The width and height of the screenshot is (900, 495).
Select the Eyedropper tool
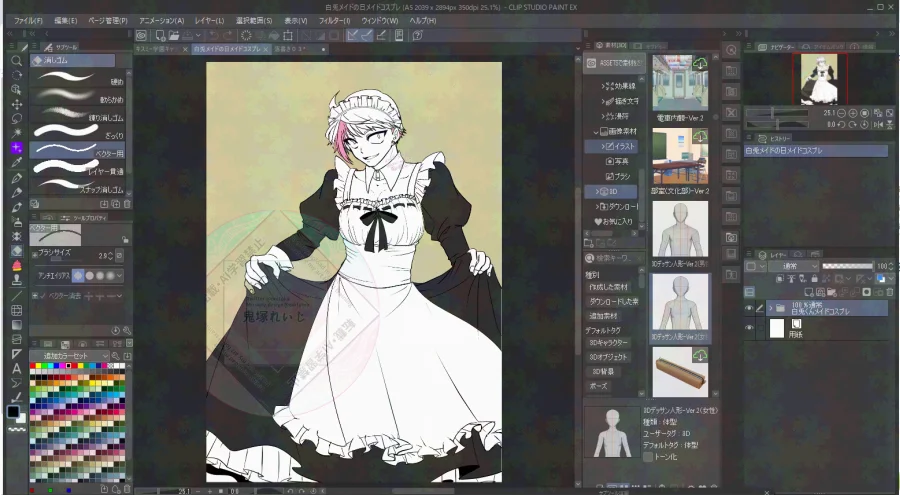[17, 163]
